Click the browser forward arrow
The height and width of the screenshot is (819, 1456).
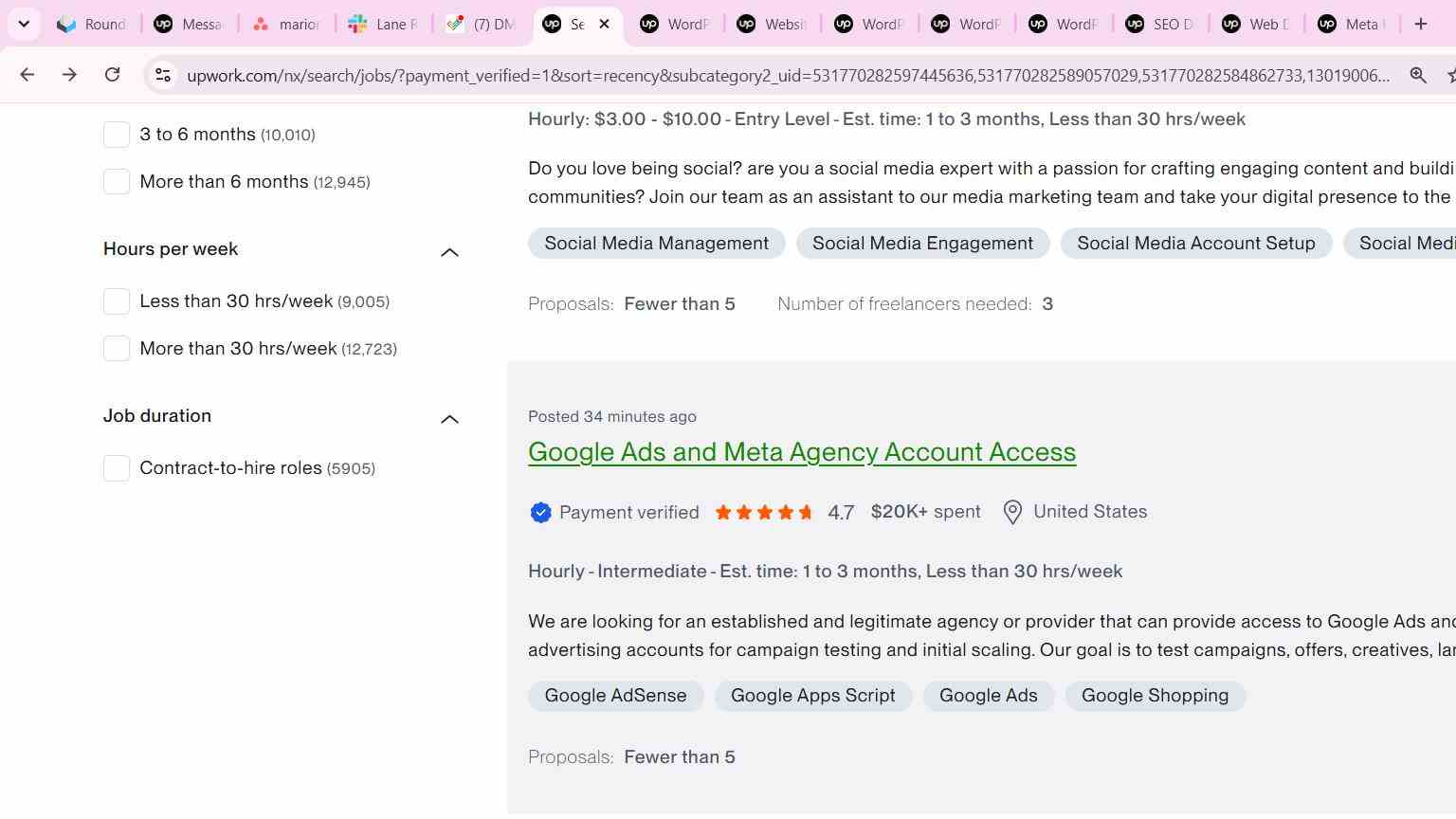[69, 75]
